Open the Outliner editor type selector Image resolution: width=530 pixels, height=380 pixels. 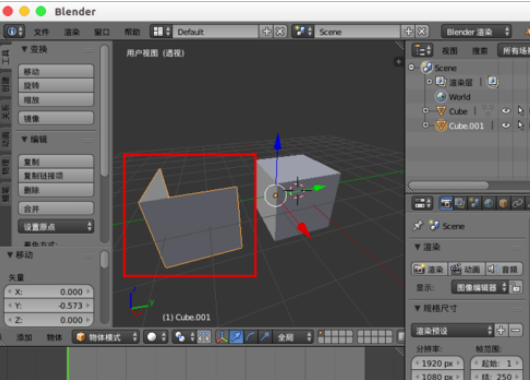tap(422, 50)
